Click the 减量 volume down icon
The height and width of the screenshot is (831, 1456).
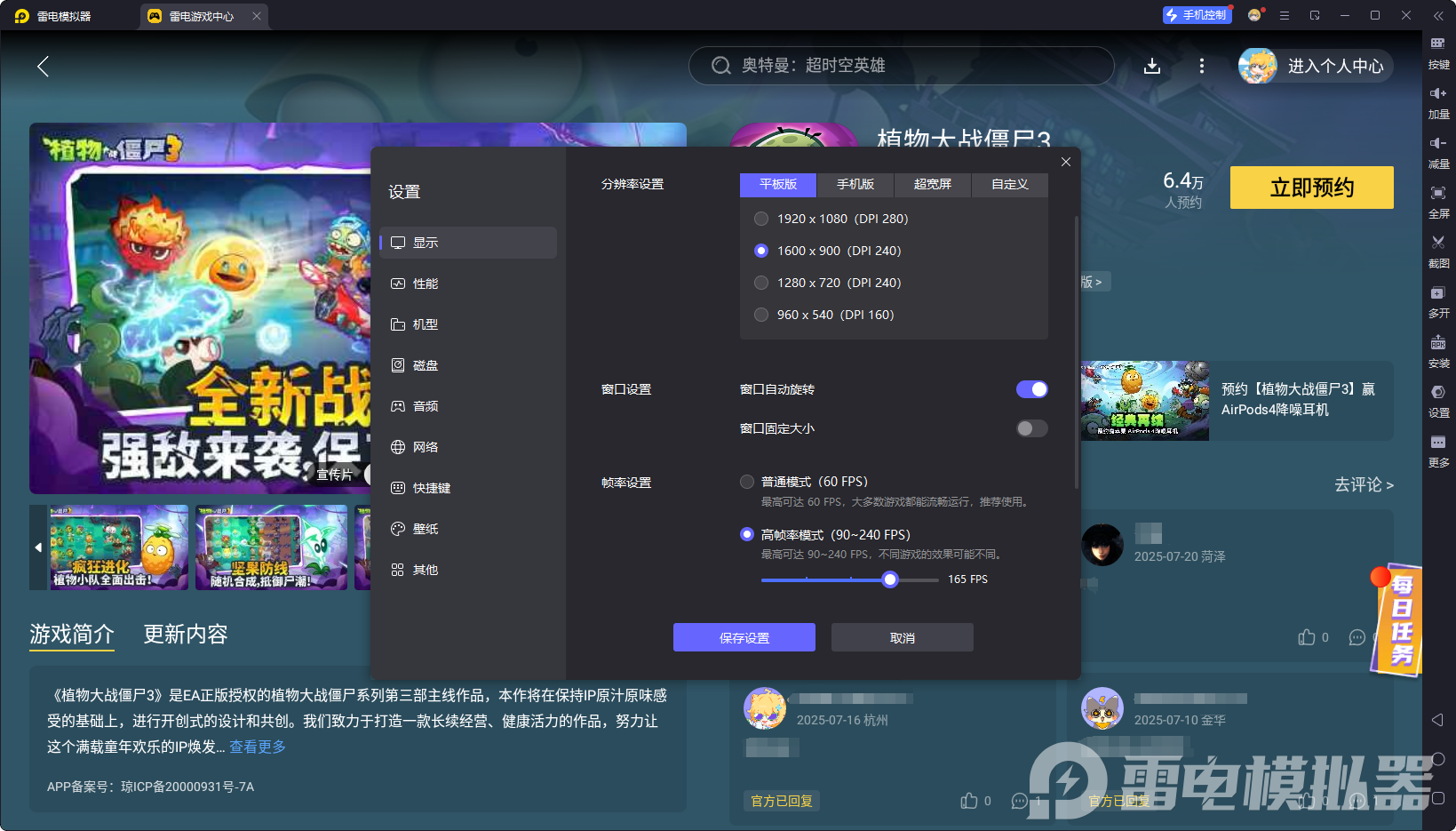pos(1438,143)
